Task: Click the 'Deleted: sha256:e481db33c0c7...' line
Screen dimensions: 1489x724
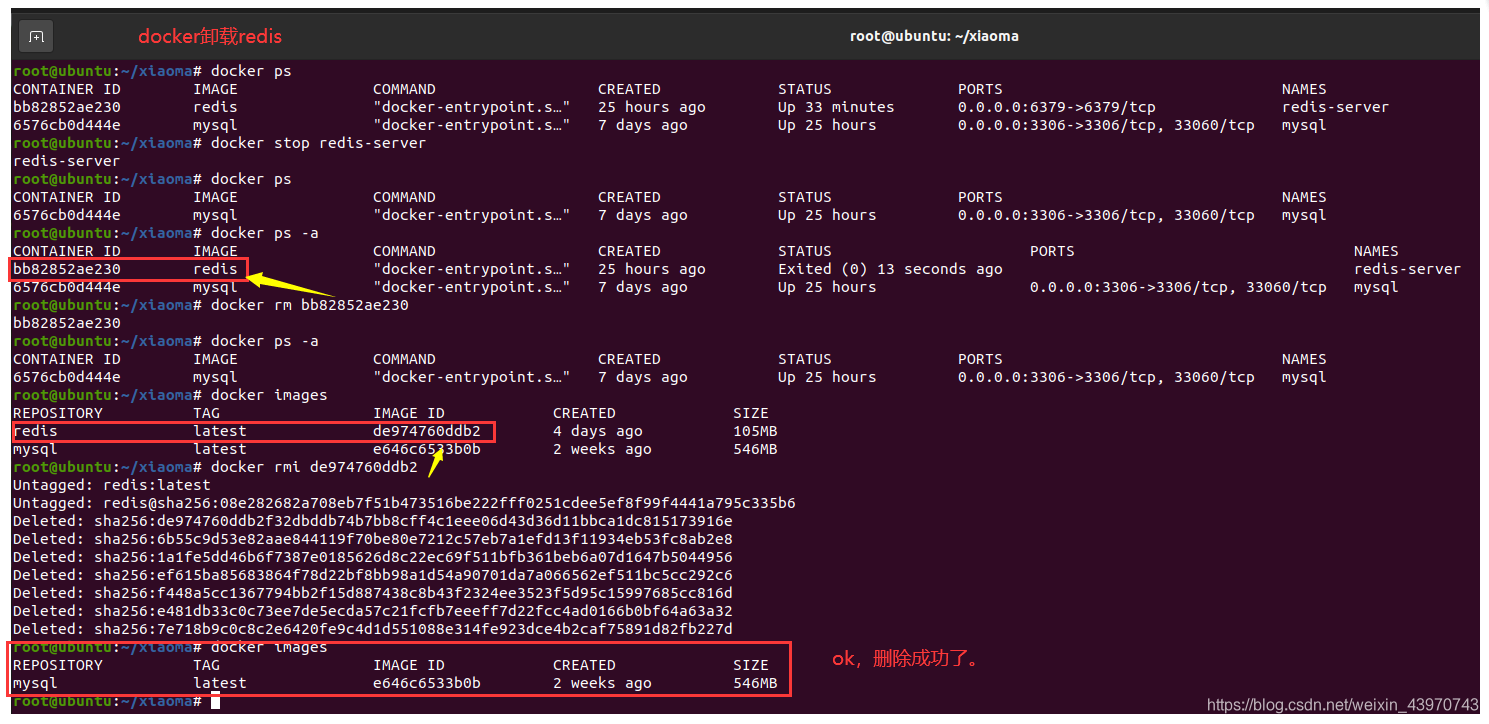Action: [x=373, y=611]
